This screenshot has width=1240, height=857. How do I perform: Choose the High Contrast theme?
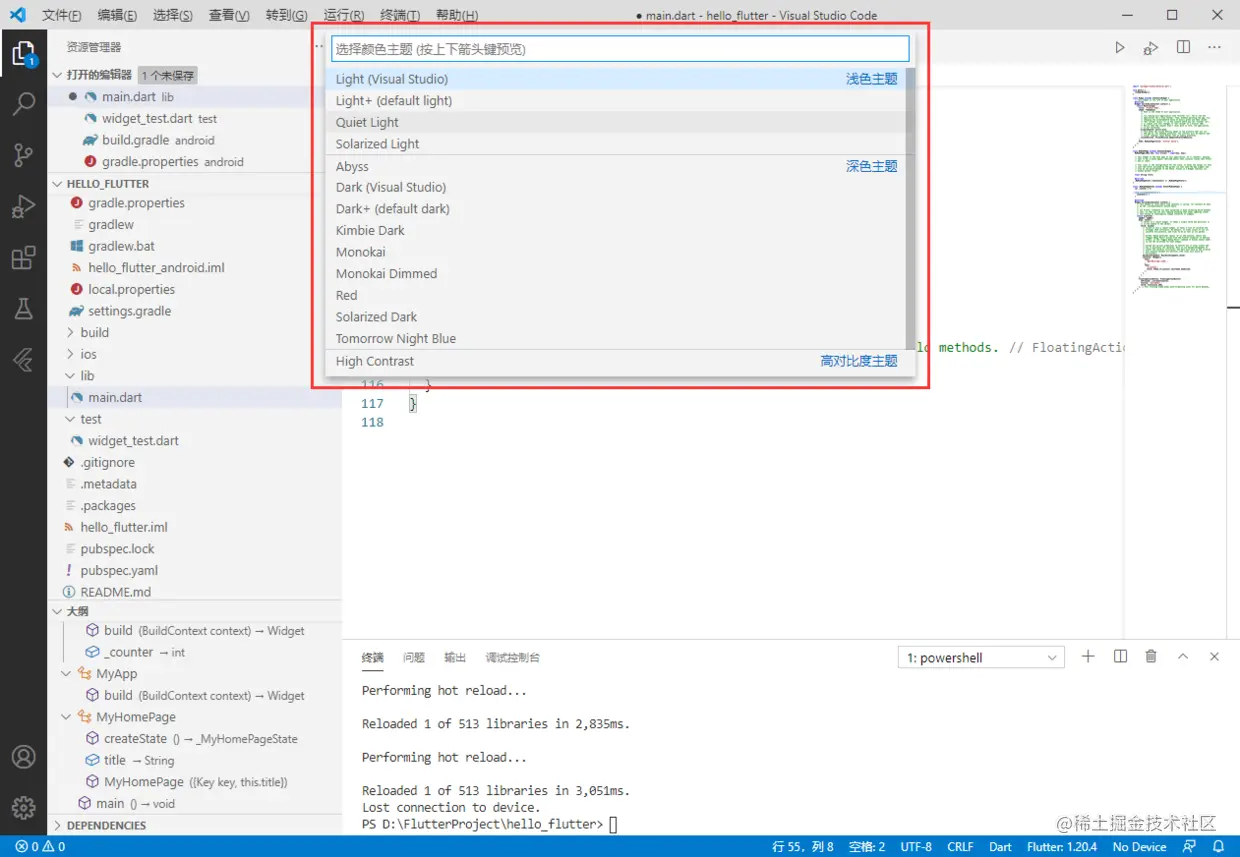point(616,361)
